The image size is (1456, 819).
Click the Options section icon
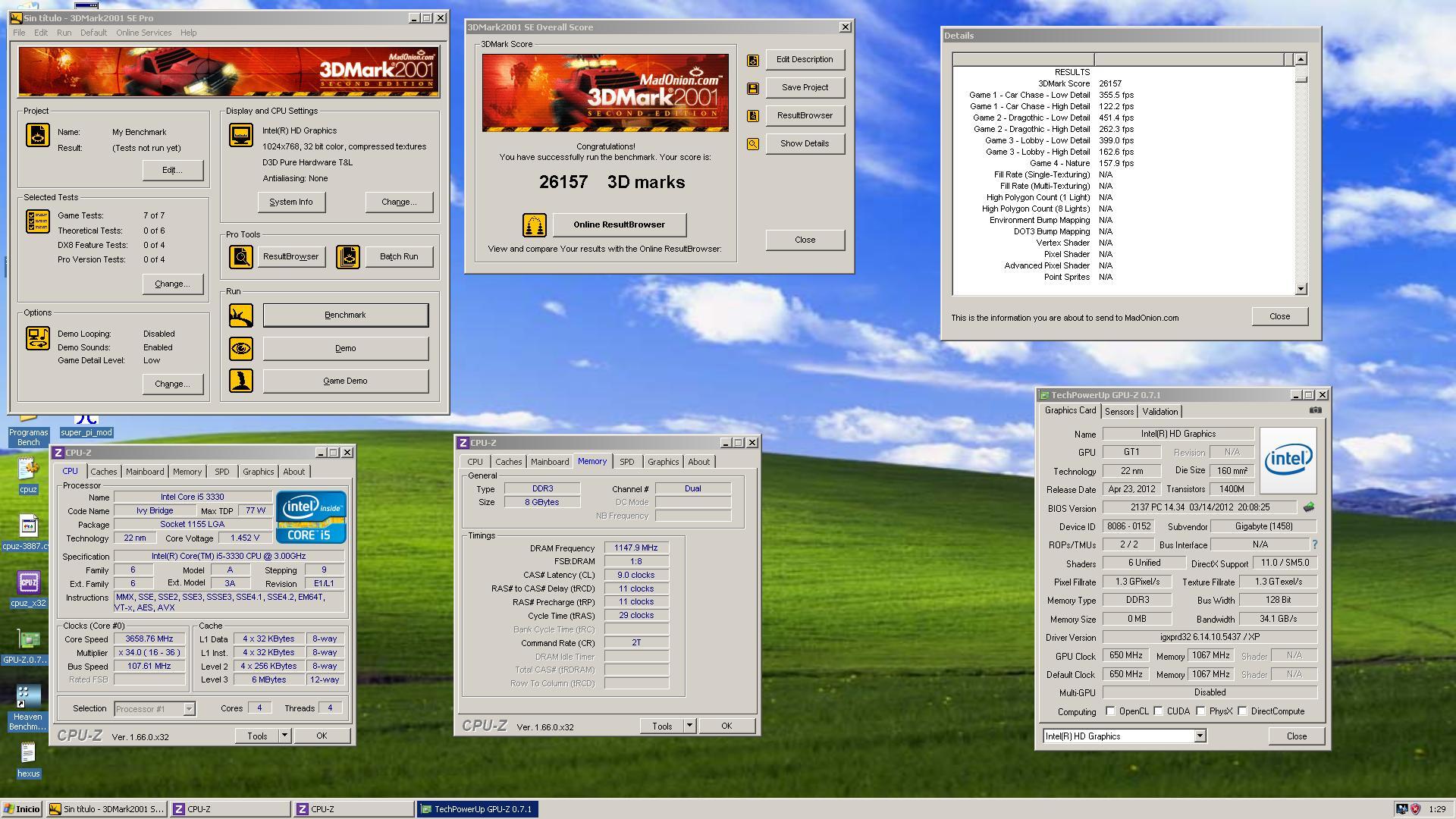point(38,337)
